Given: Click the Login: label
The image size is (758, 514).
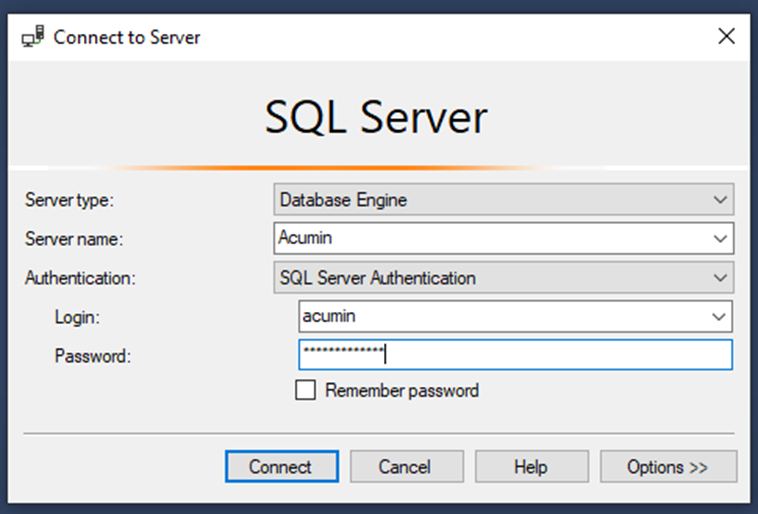Looking at the screenshot, I should pyautogui.click(x=77, y=317).
